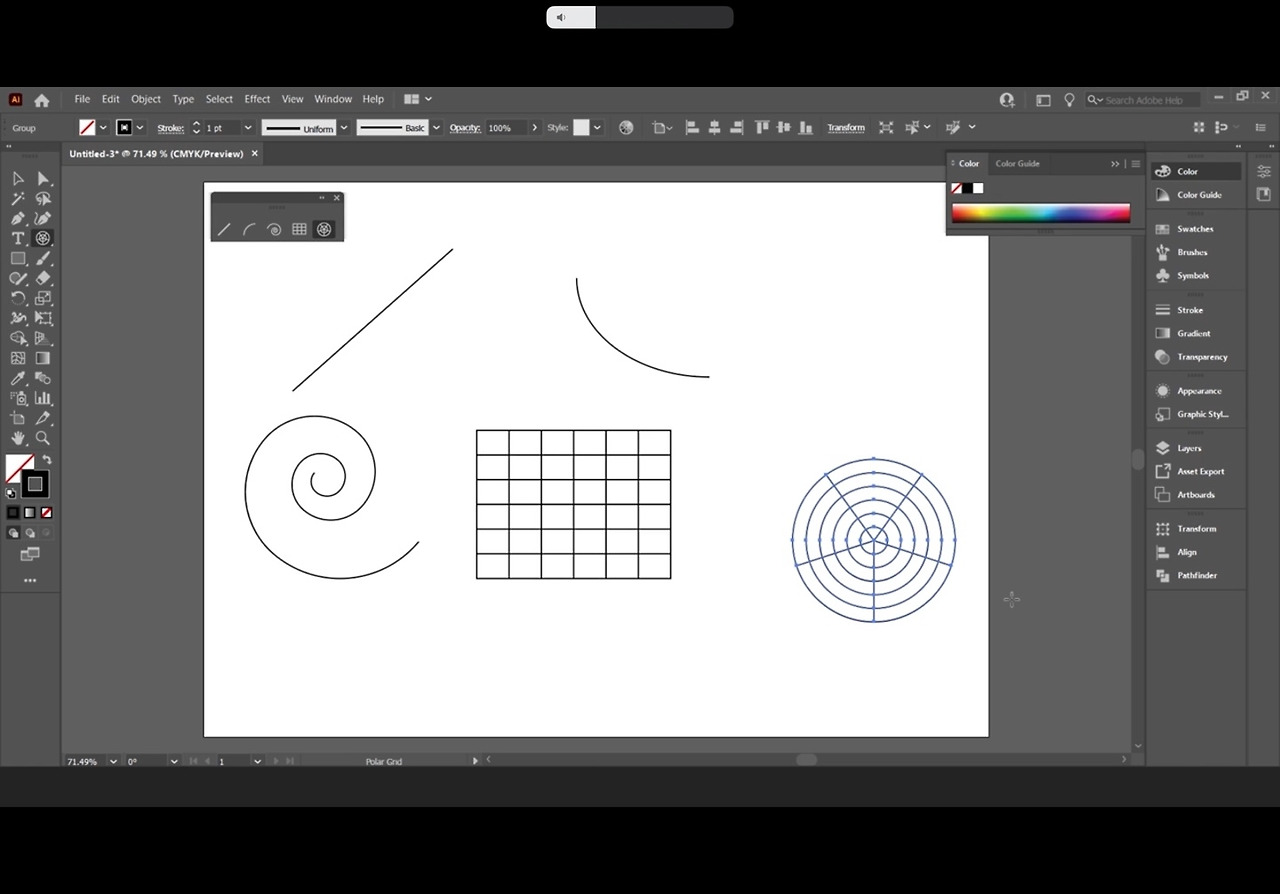Image resolution: width=1280 pixels, height=894 pixels.
Task: Enable Draw Behind mode
Action: point(30,533)
